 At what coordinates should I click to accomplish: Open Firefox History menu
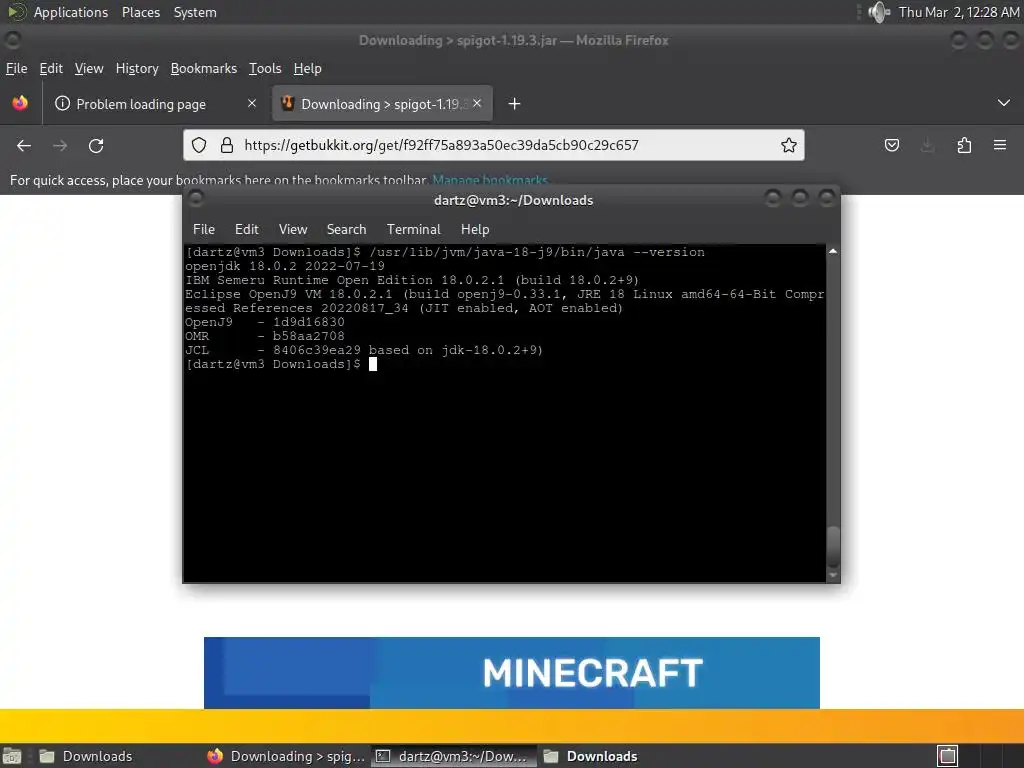tap(137, 69)
